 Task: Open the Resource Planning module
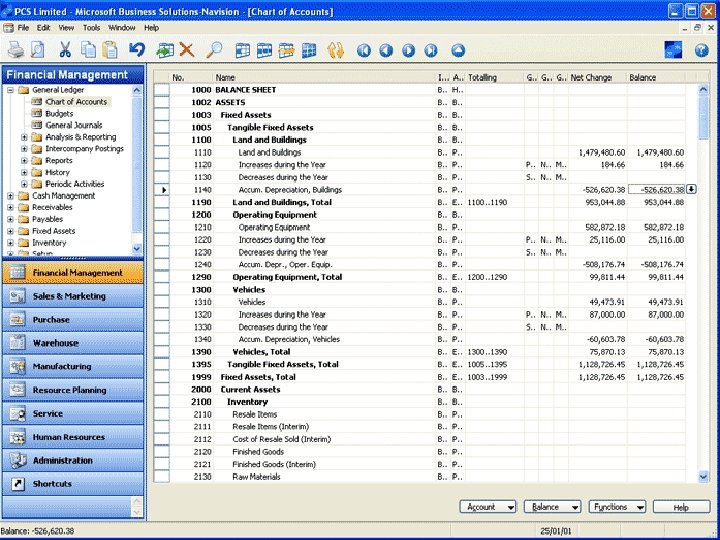tap(73, 390)
